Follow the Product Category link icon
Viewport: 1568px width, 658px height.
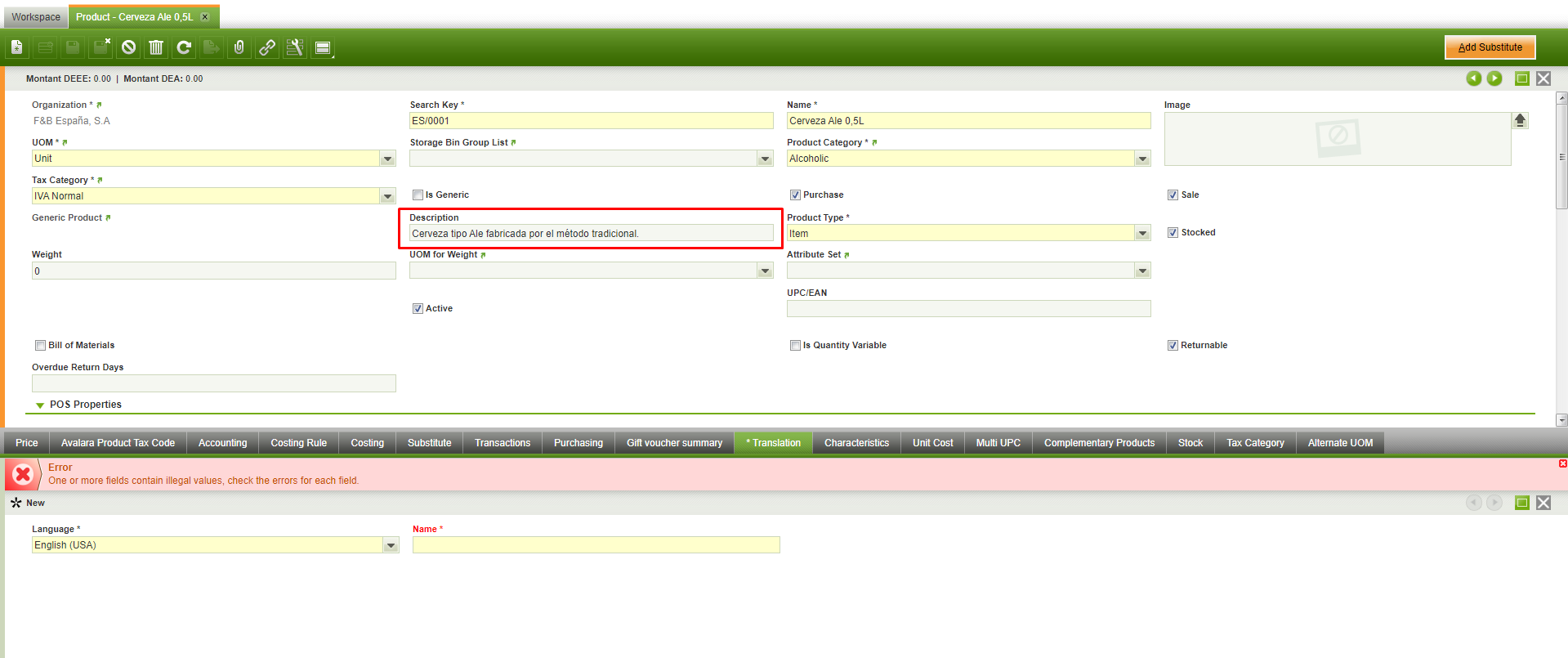[x=874, y=143]
